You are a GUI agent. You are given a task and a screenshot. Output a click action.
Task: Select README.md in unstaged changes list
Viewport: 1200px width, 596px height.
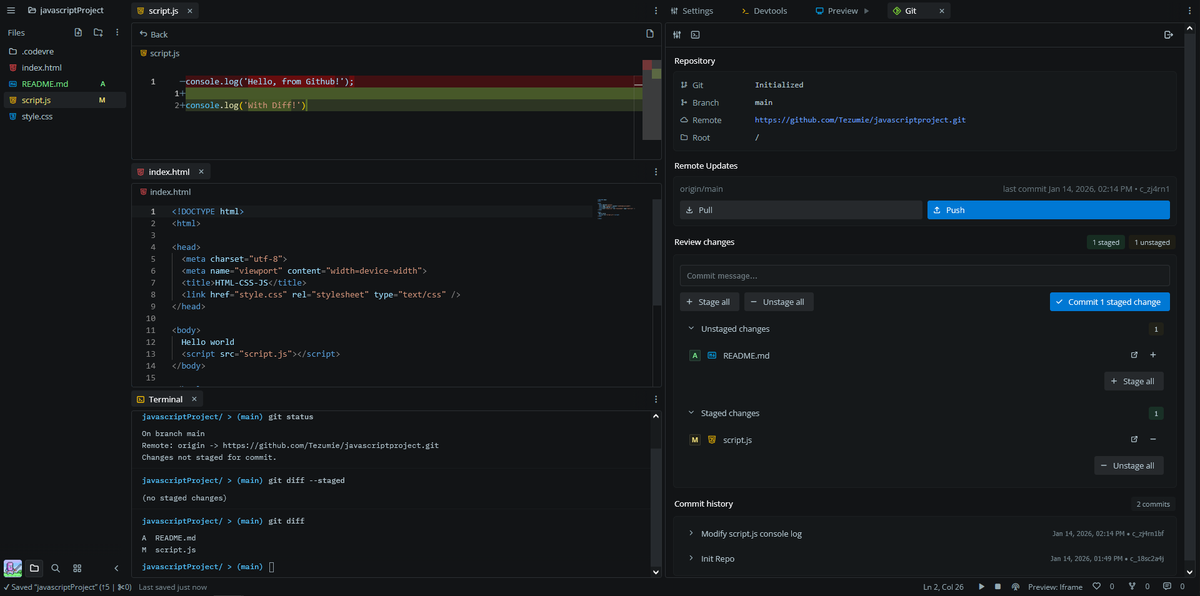tap(746, 355)
